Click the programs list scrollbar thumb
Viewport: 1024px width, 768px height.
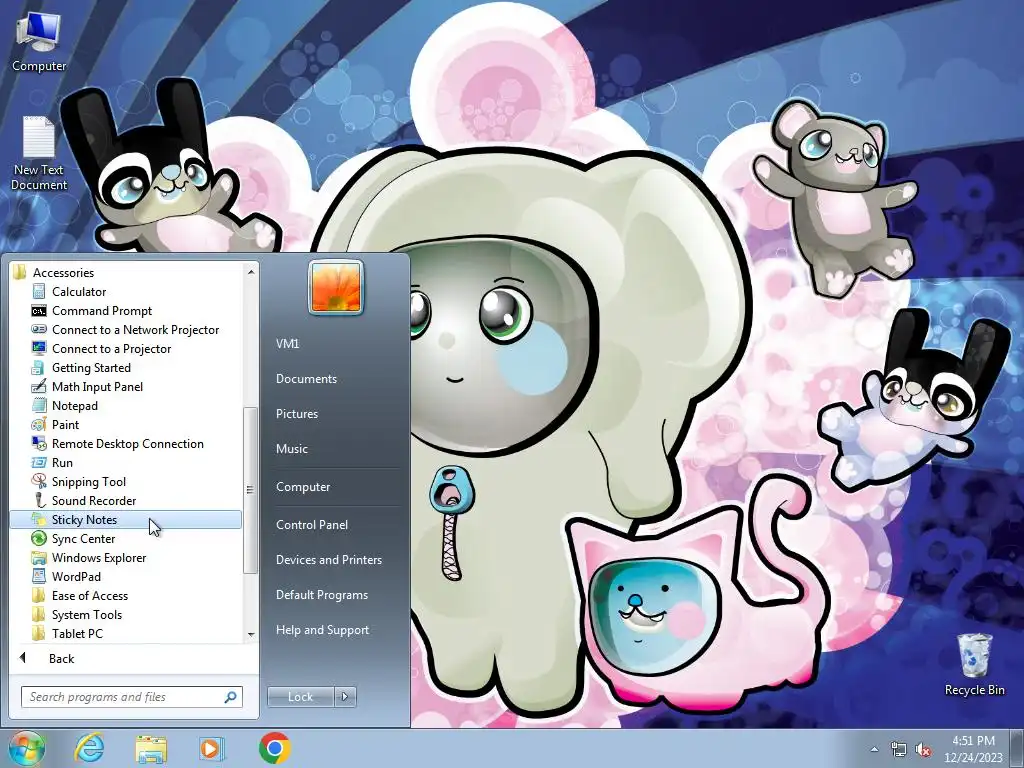pos(250,490)
